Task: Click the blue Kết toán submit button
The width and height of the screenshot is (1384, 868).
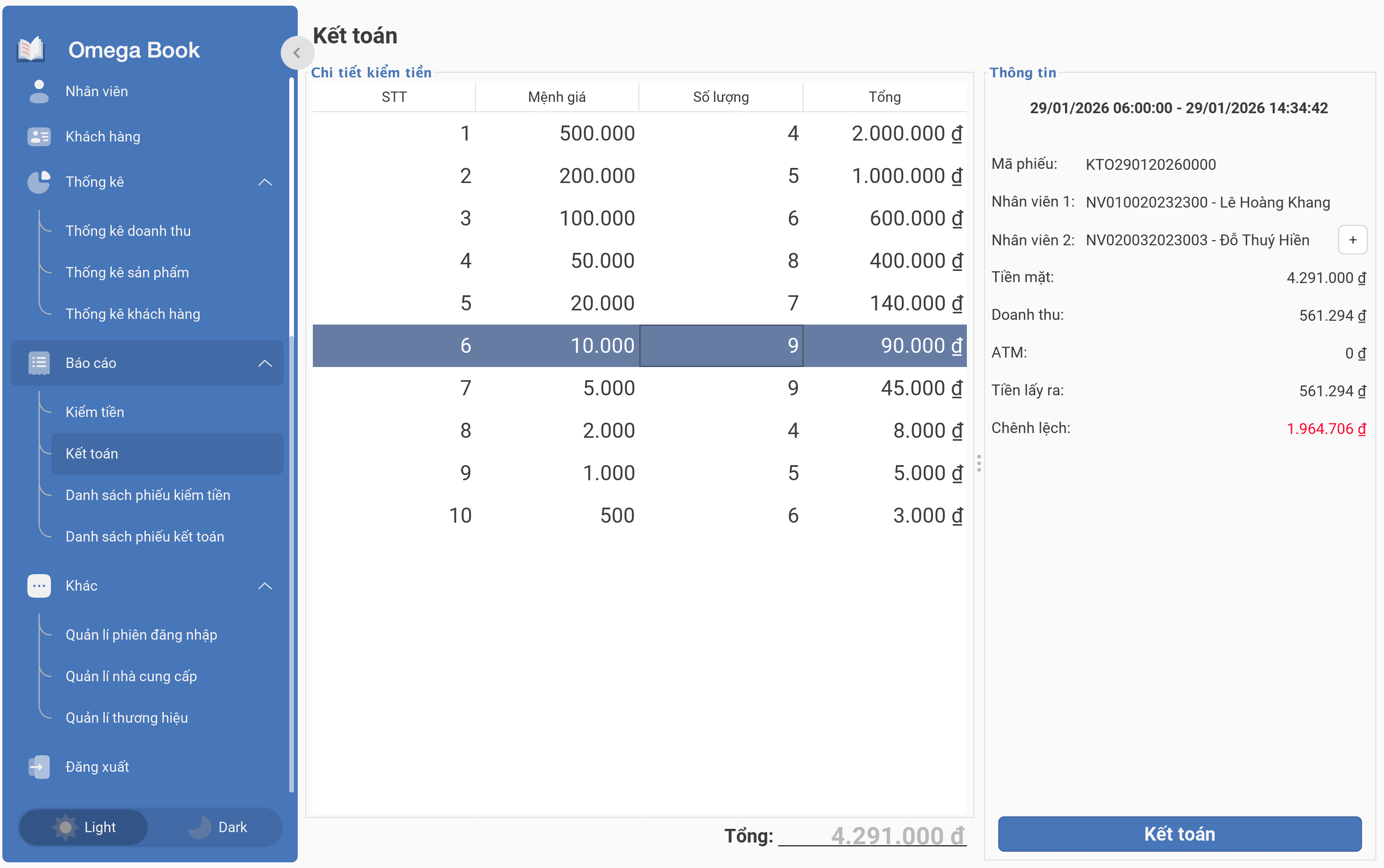Action: click(x=1179, y=834)
